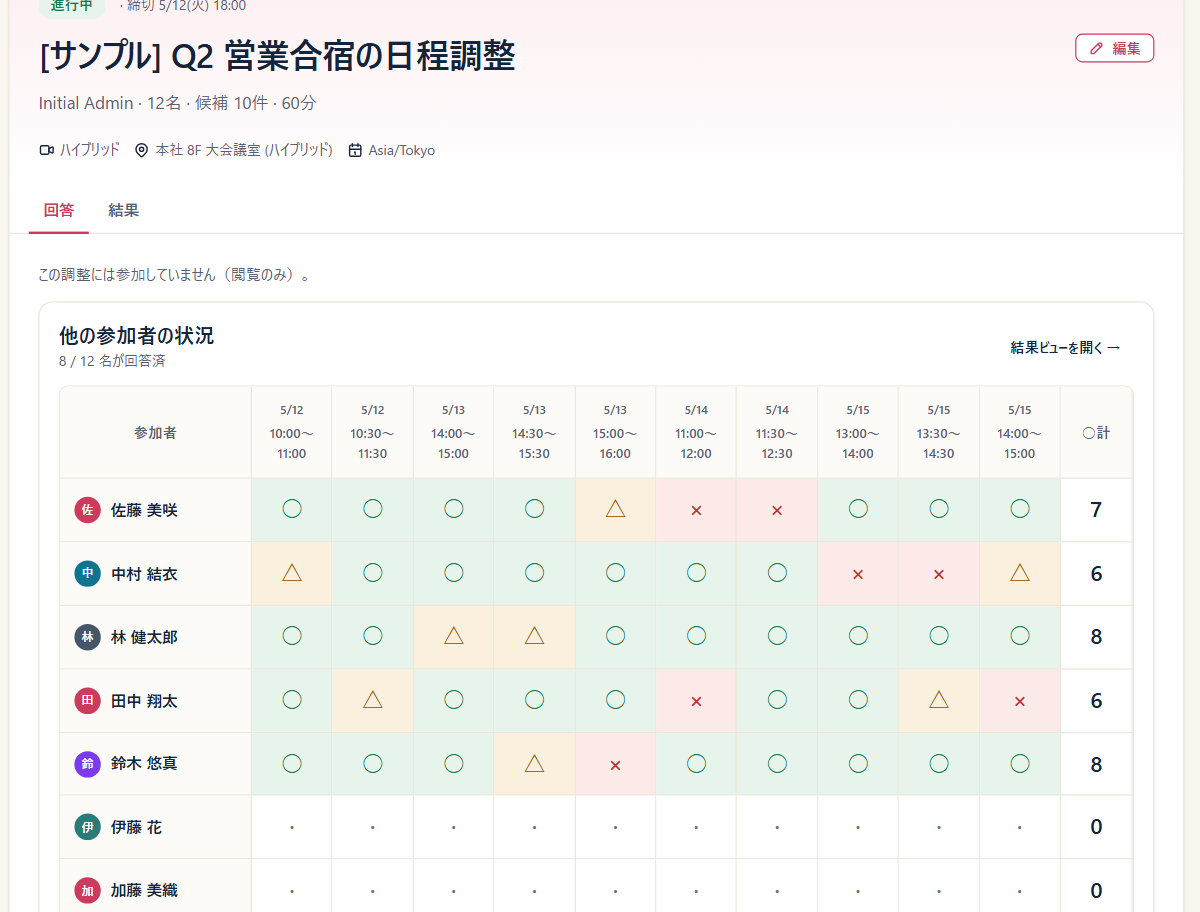Click the 5/12 10:00〜11:00 column header
The width and height of the screenshot is (1200, 912).
click(x=292, y=432)
